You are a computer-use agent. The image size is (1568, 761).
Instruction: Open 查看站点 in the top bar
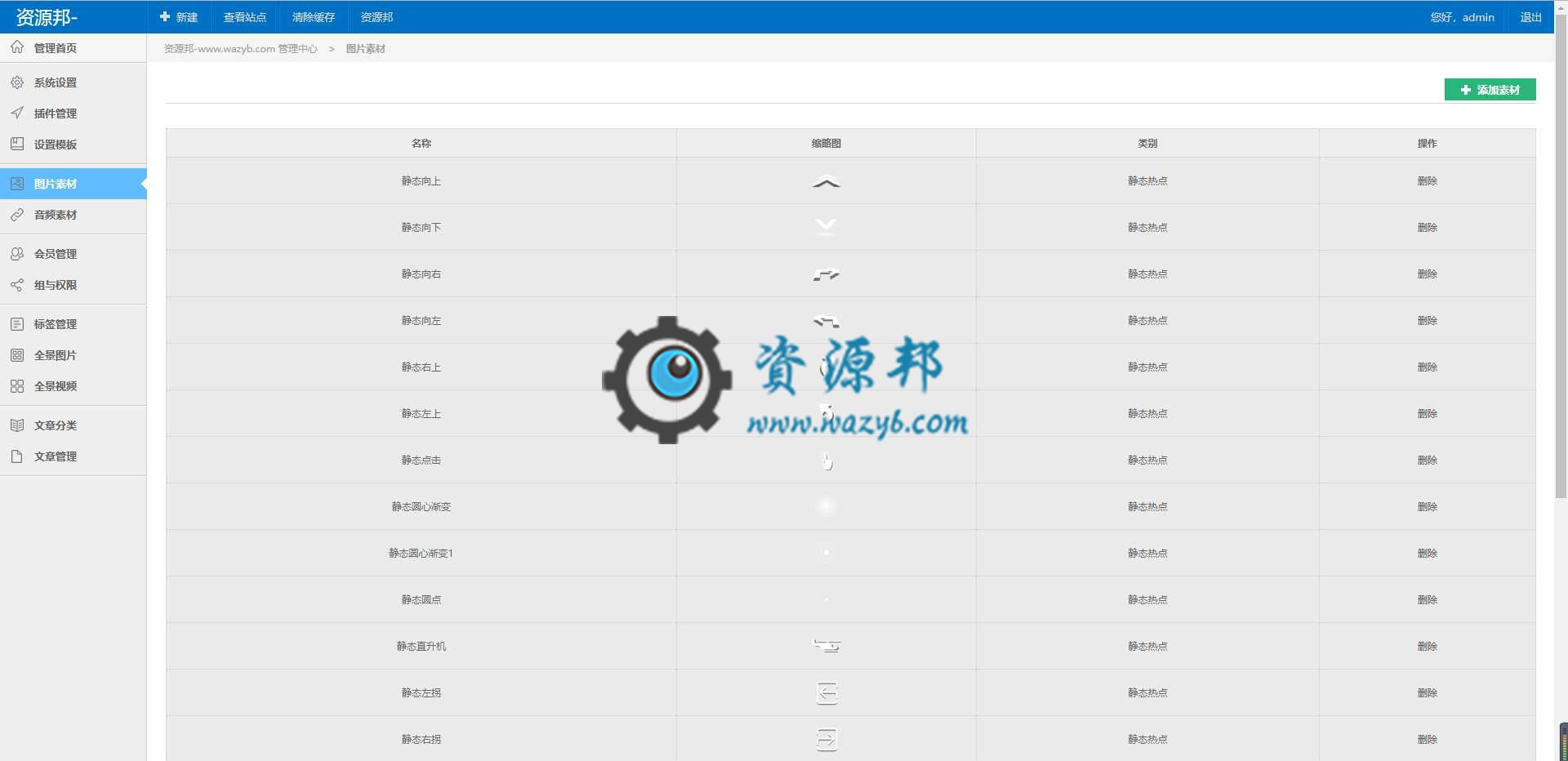click(x=245, y=17)
